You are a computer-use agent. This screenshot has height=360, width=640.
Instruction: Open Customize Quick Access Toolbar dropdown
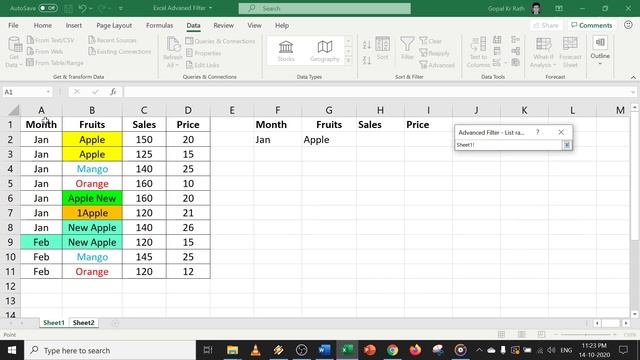pyautogui.click(x=121, y=8)
